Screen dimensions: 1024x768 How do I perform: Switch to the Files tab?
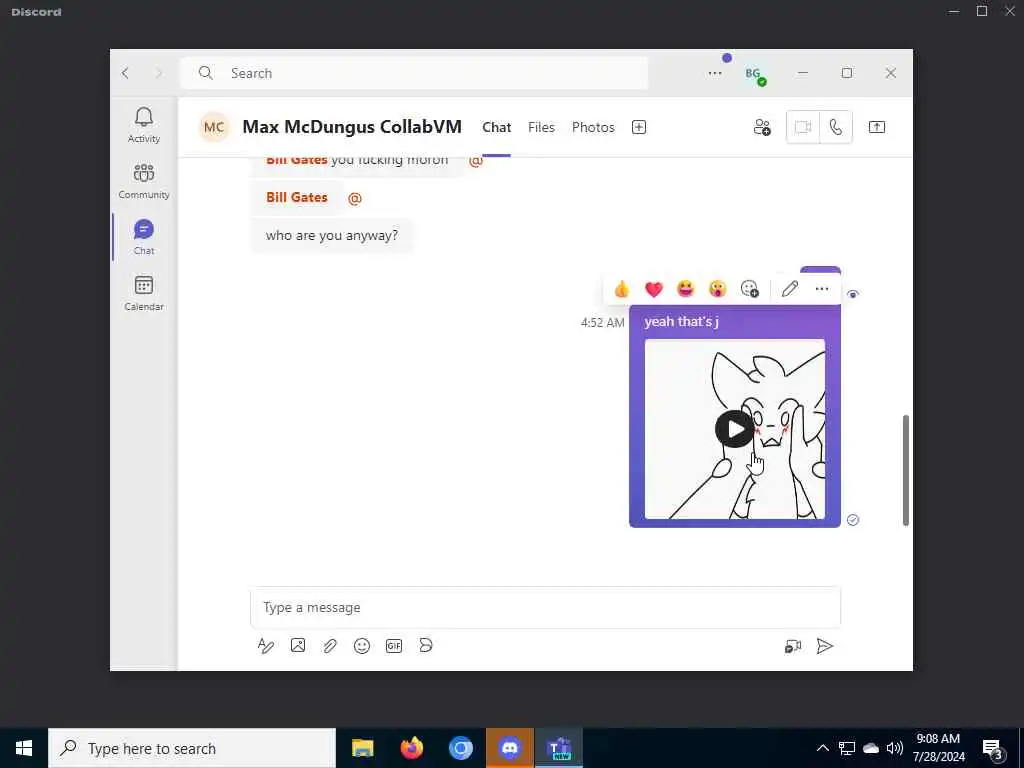point(541,127)
